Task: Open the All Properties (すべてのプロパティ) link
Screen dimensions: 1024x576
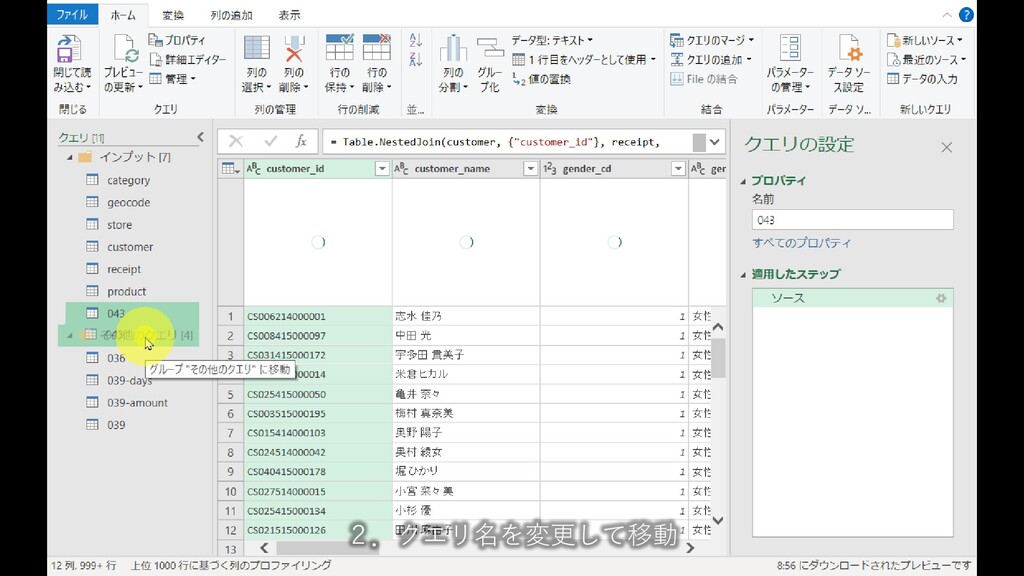Action: pyautogui.click(x=801, y=243)
